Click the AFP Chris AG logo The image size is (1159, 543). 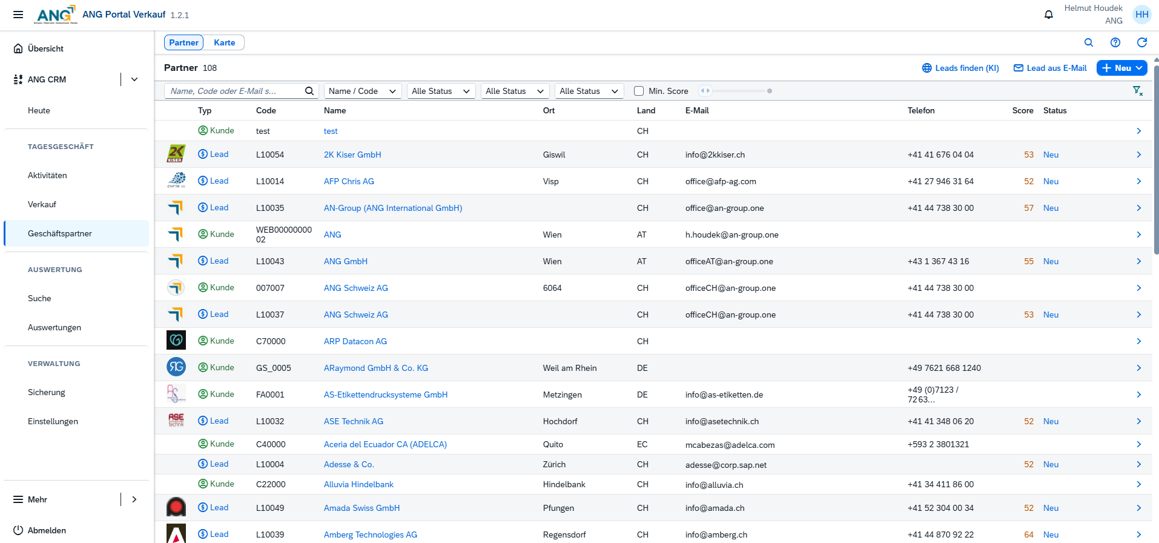point(176,181)
